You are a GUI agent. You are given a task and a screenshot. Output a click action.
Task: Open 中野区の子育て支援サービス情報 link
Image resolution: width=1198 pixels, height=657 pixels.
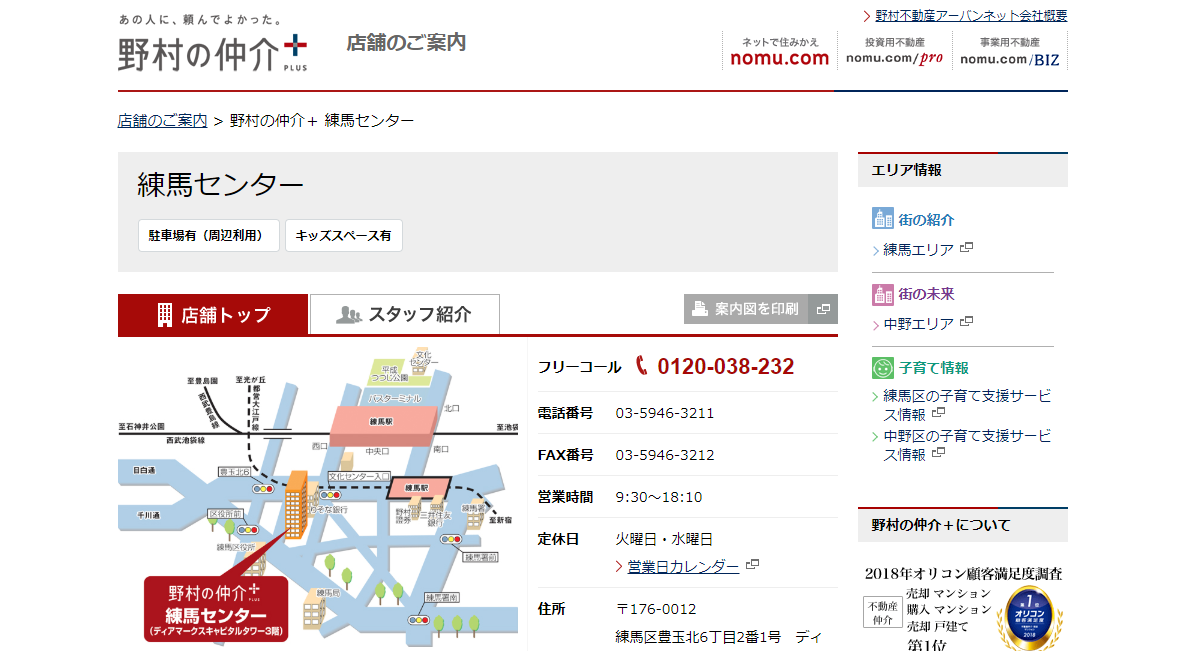point(966,445)
